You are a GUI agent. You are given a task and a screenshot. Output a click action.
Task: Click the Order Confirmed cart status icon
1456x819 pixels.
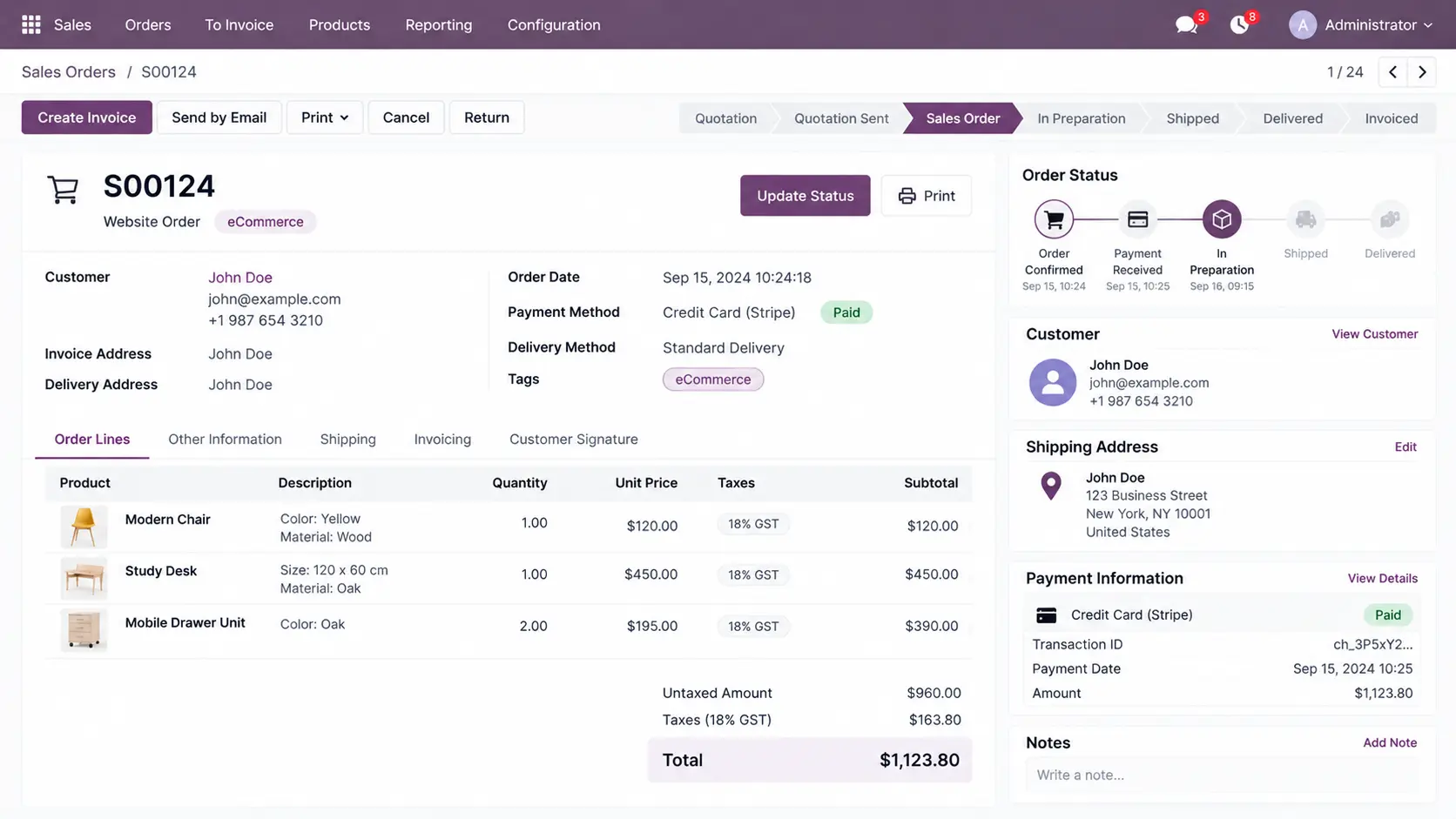pyautogui.click(x=1054, y=219)
